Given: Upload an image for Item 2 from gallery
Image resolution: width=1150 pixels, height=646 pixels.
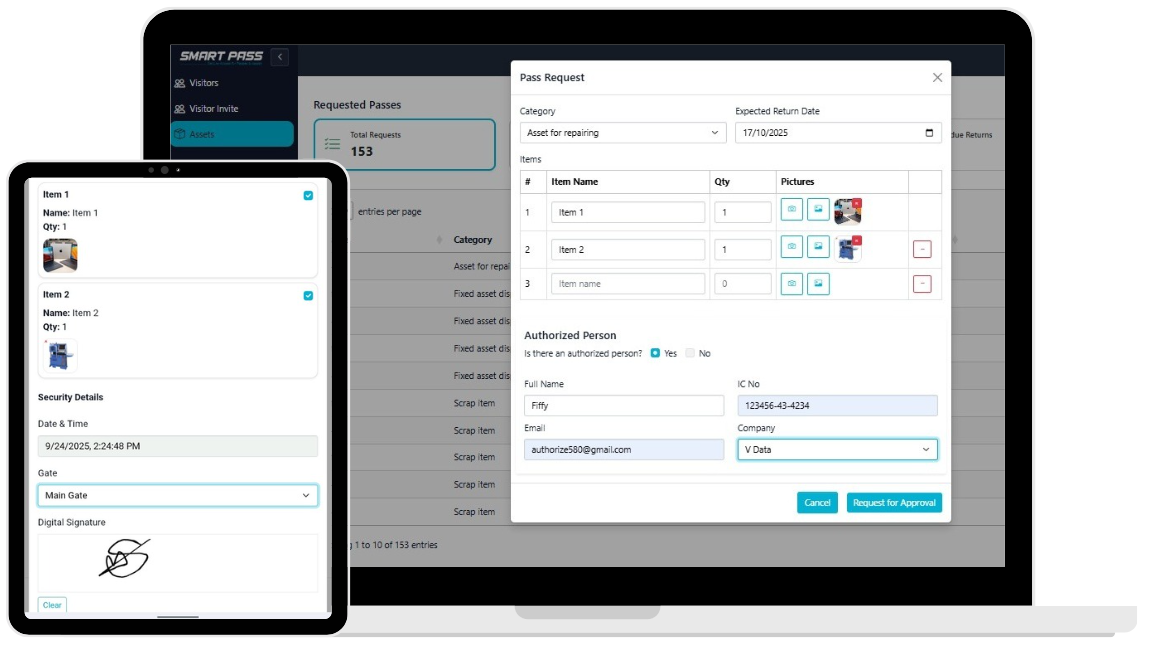Looking at the screenshot, I should (818, 247).
